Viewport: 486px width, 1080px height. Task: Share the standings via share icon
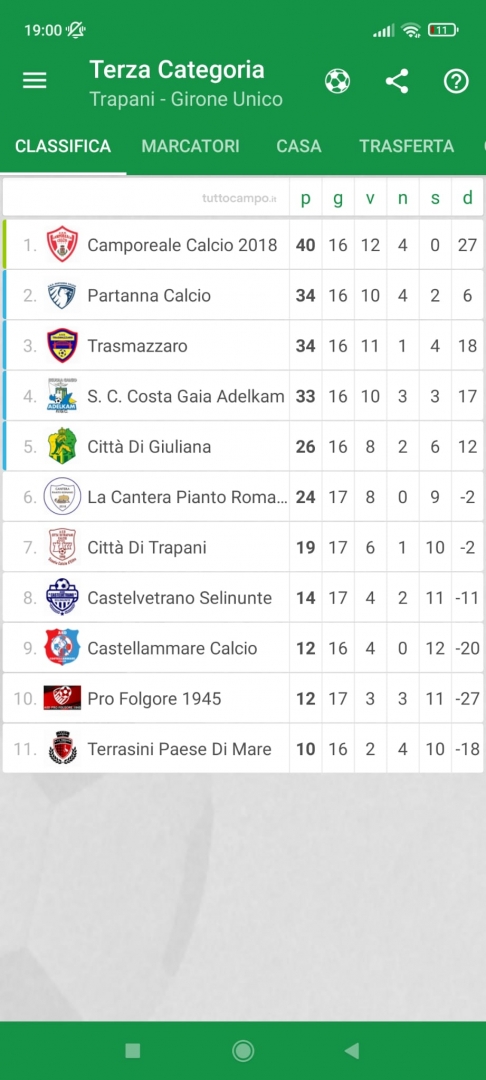(x=397, y=81)
